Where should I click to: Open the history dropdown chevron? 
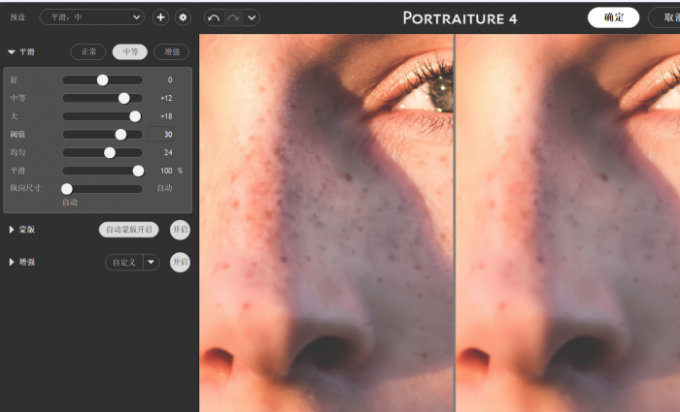tap(250, 18)
